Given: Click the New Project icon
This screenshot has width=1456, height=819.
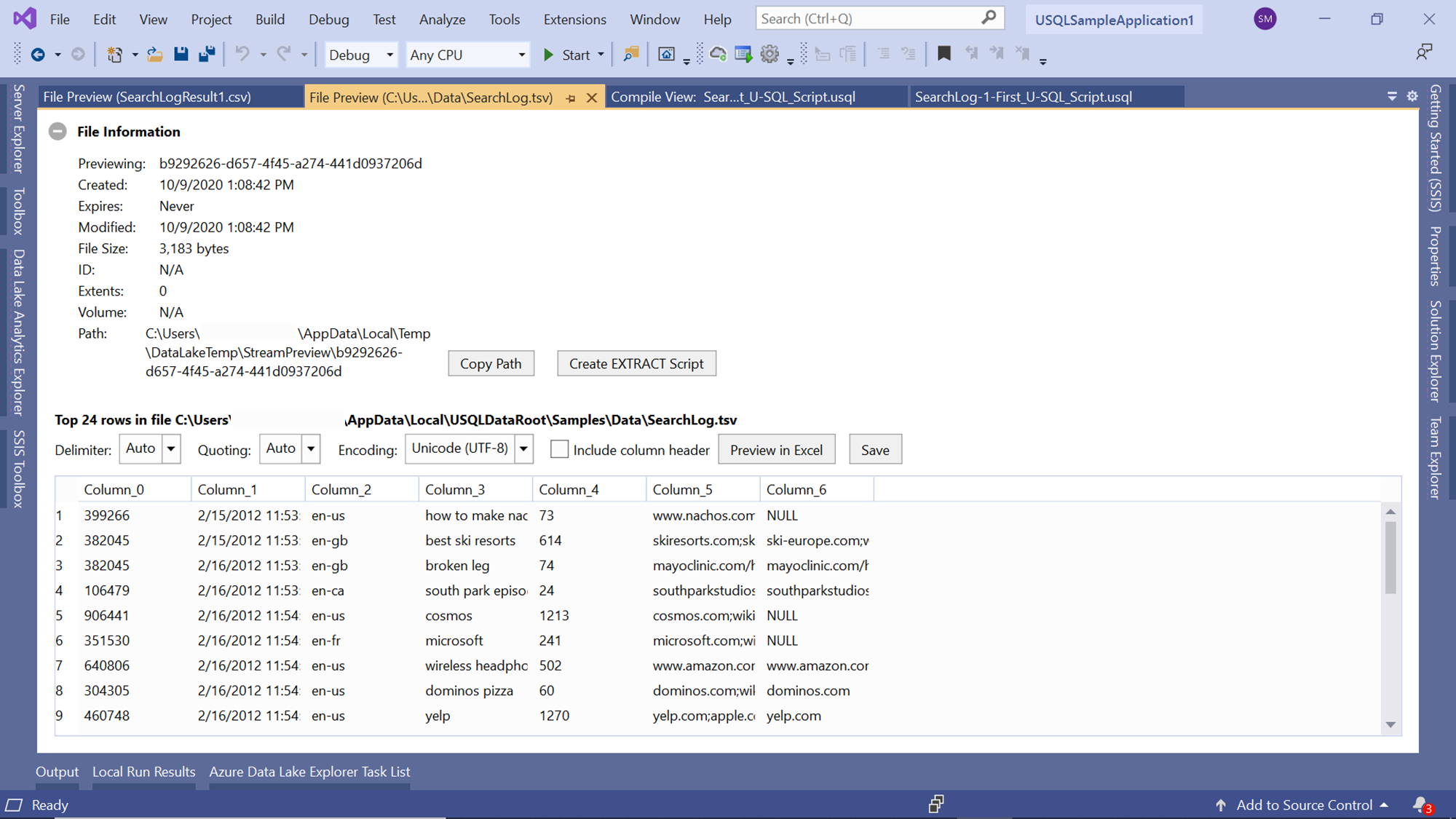Looking at the screenshot, I should pos(114,54).
